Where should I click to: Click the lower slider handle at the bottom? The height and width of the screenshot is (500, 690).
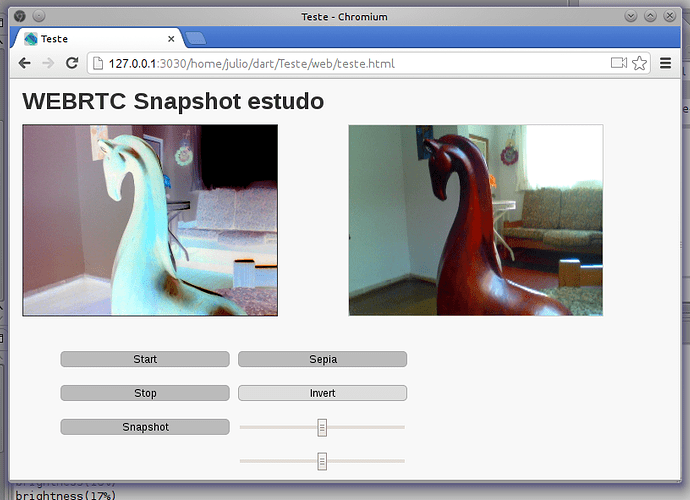point(322,461)
